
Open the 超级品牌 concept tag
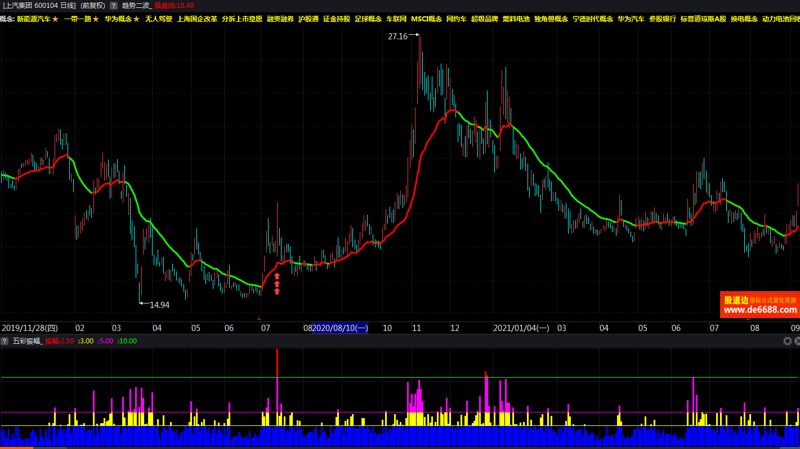pos(484,19)
